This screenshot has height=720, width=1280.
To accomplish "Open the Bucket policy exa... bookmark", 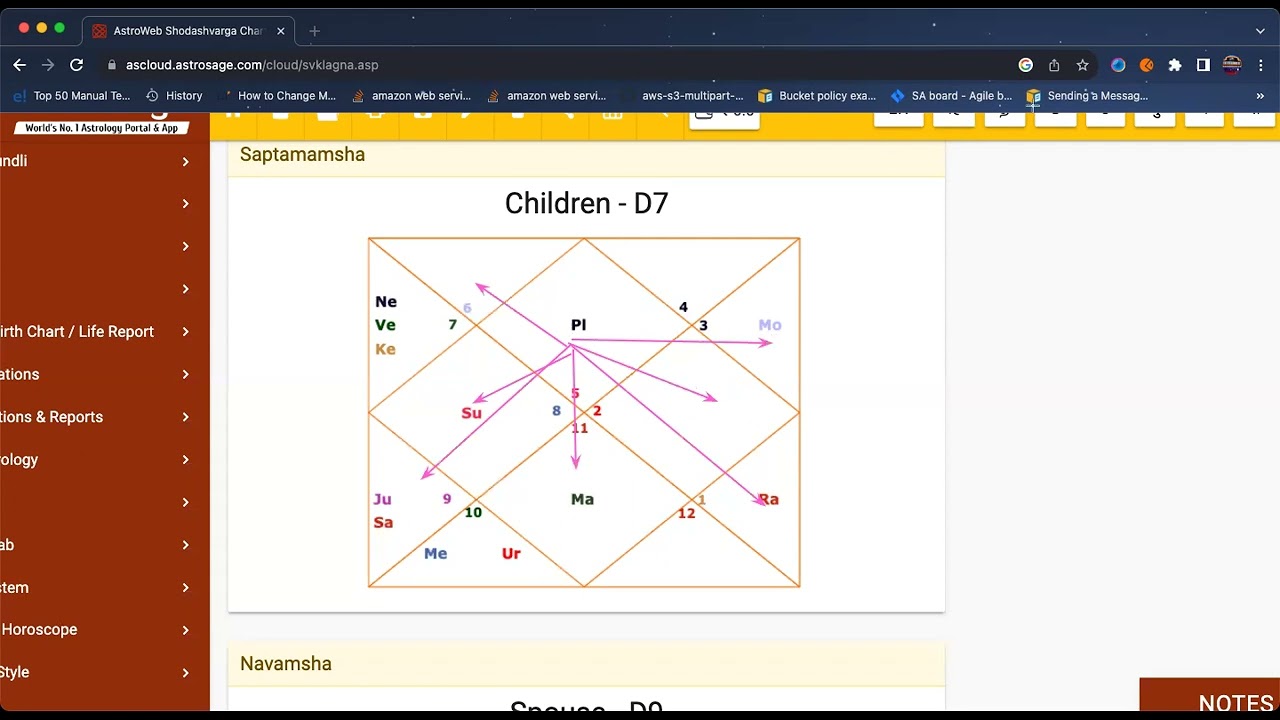I will [x=817, y=96].
